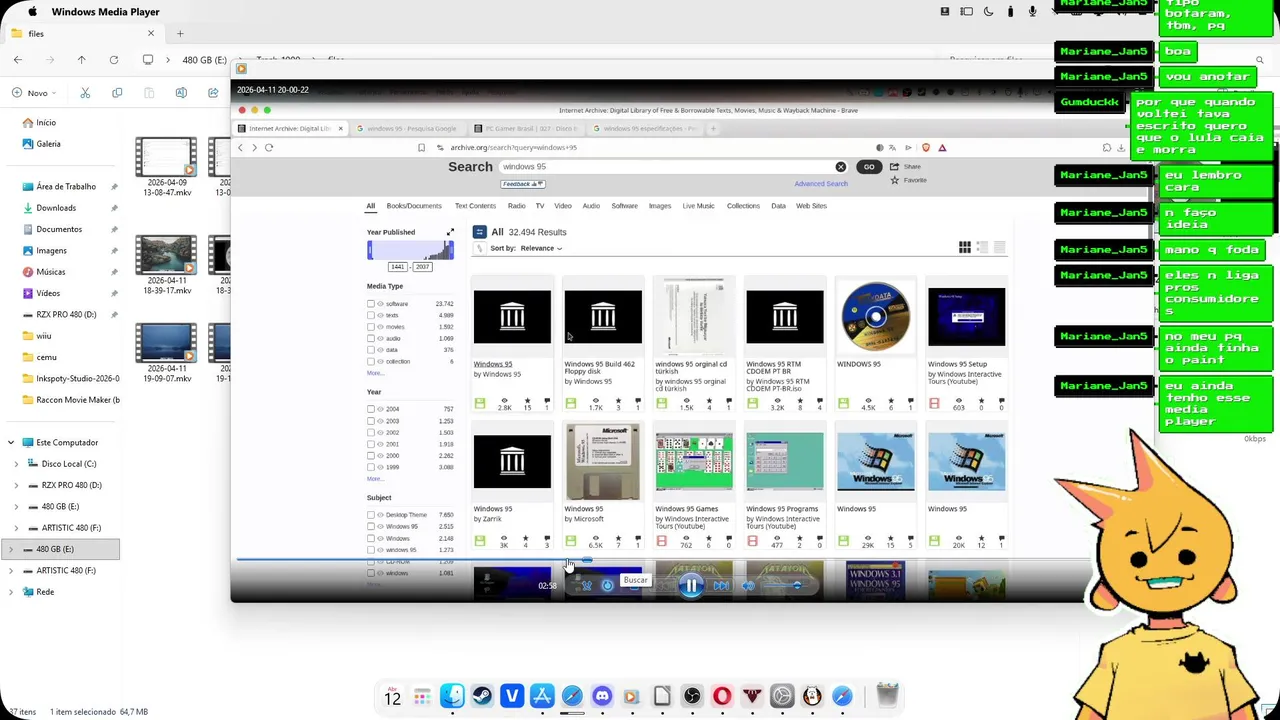Open Discord from the dock
This screenshot has width=1280, height=720.
click(x=602, y=696)
